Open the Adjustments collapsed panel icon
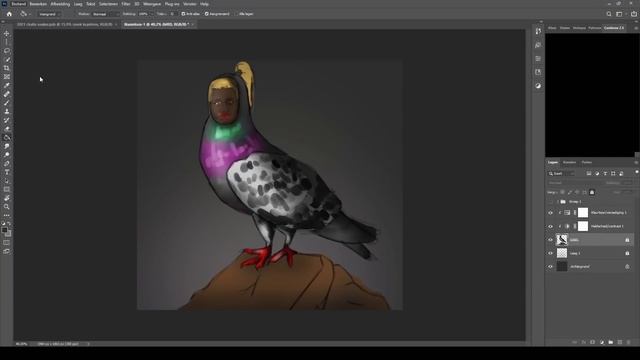 click(x=538, y=86)
